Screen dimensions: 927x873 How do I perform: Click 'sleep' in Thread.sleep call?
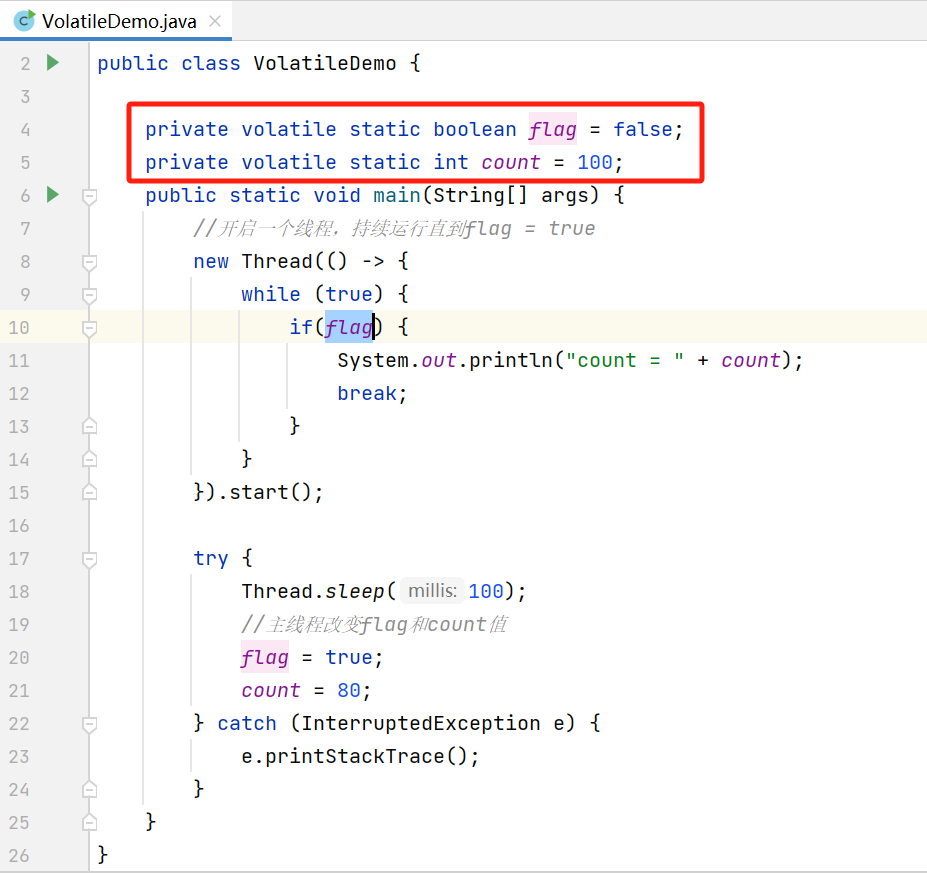[x=355, y=591]
